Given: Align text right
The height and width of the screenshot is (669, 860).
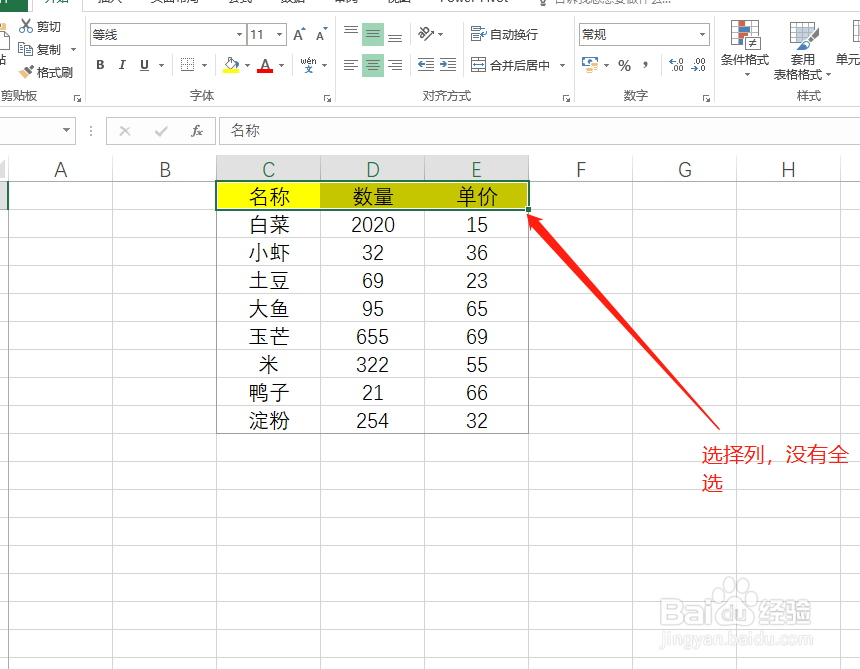Looking at the screenshot, I should [395, 65].
